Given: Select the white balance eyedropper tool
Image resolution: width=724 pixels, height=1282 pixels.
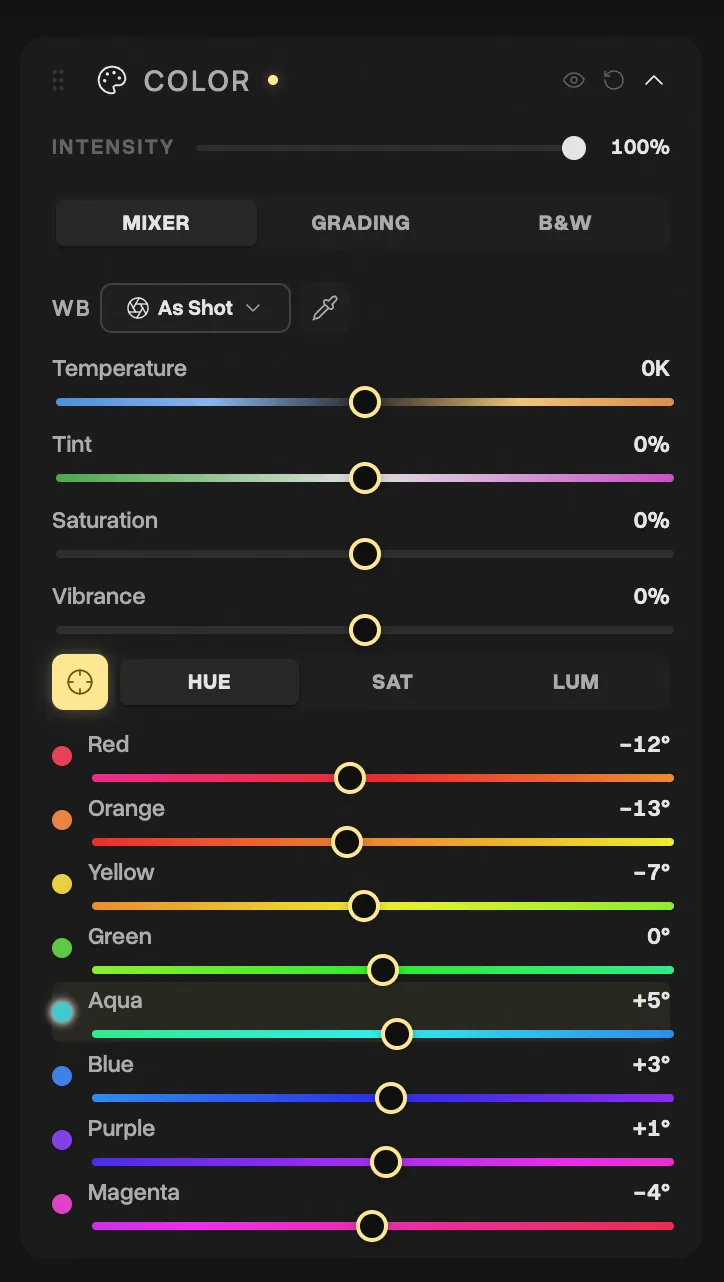Looking at the screenshot, I should coord(325,308).
